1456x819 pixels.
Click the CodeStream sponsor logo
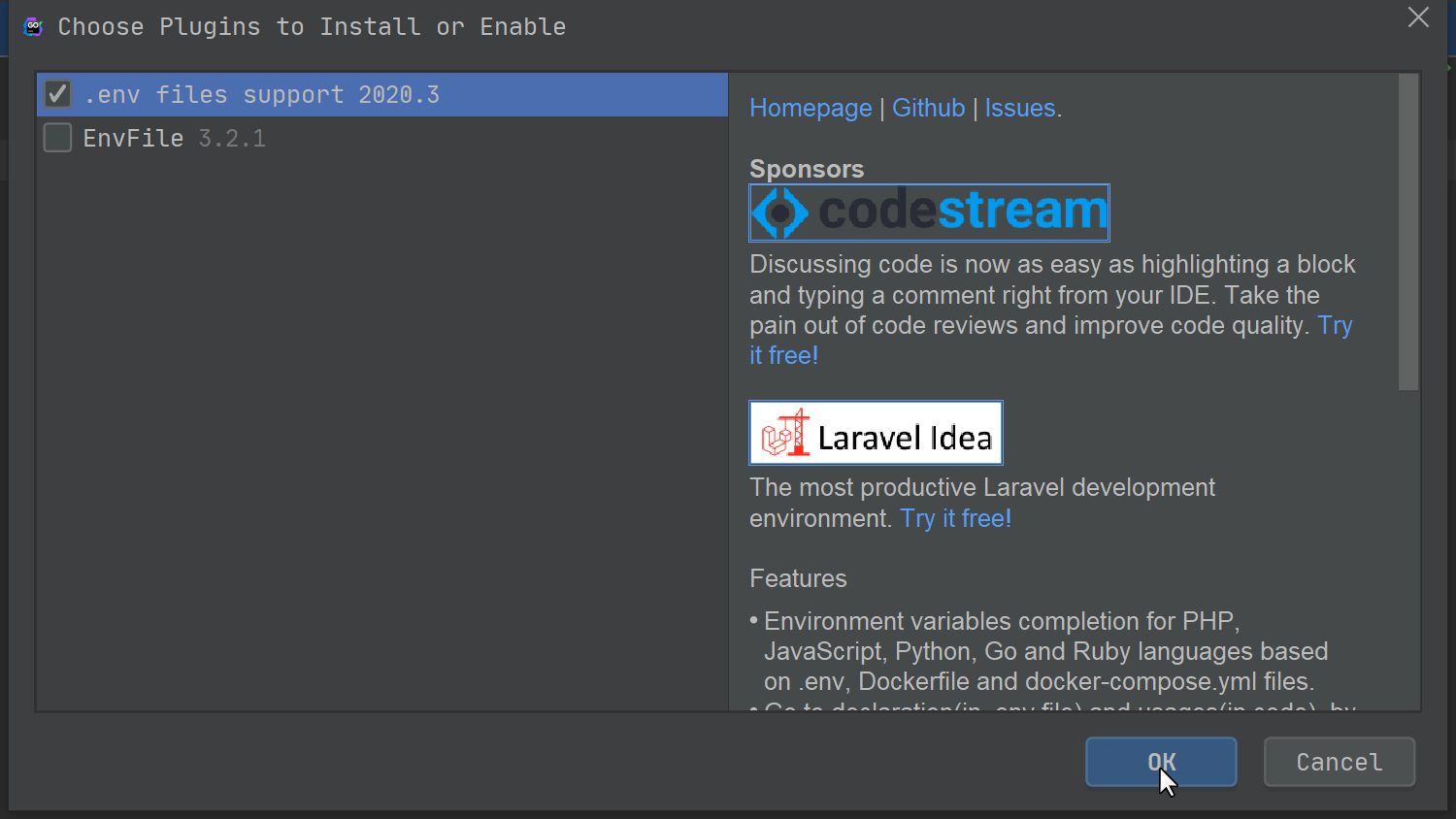coord(929,213)
